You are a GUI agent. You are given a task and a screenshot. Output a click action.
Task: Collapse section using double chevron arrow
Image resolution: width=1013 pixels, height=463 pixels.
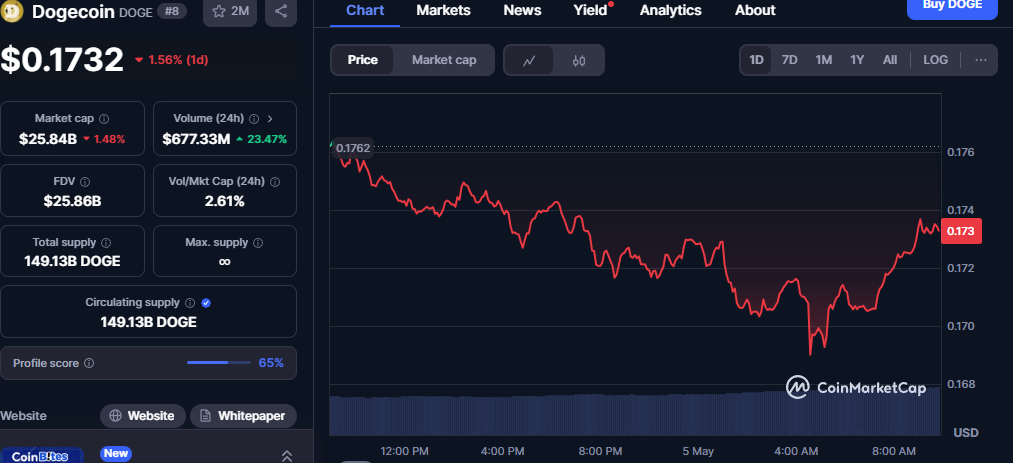[x=287, y=456]
